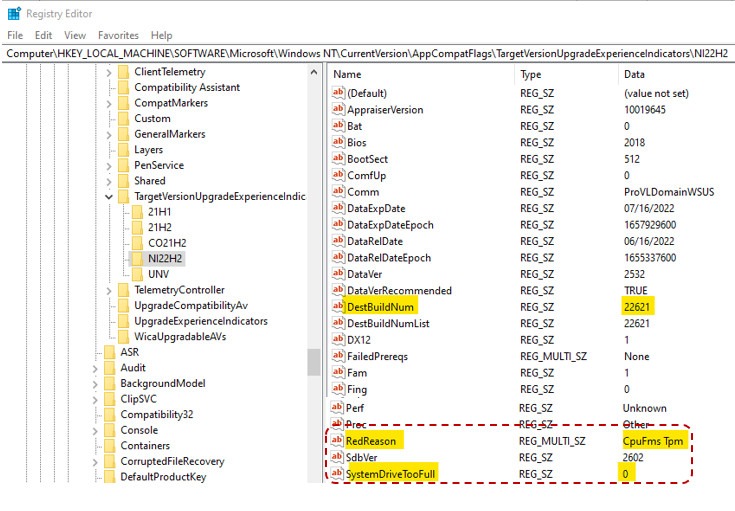Image resolution: width=735 pixels, height=511 pixels.
Task: Expand the CorruptedFileRecovery key
Action: pyautogui.click(x=95, y=461)
